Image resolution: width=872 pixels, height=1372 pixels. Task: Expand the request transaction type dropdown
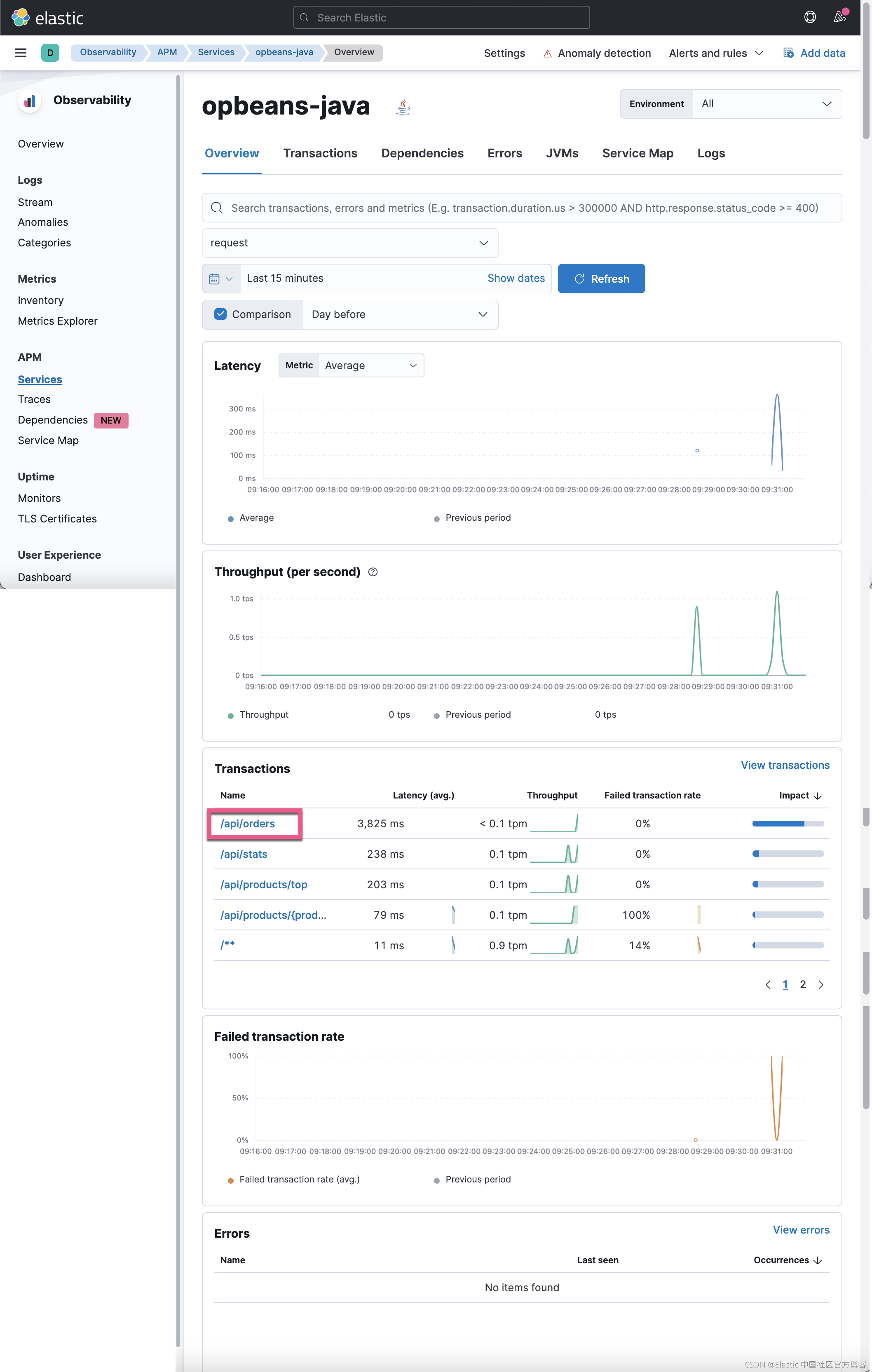(349, 243)
